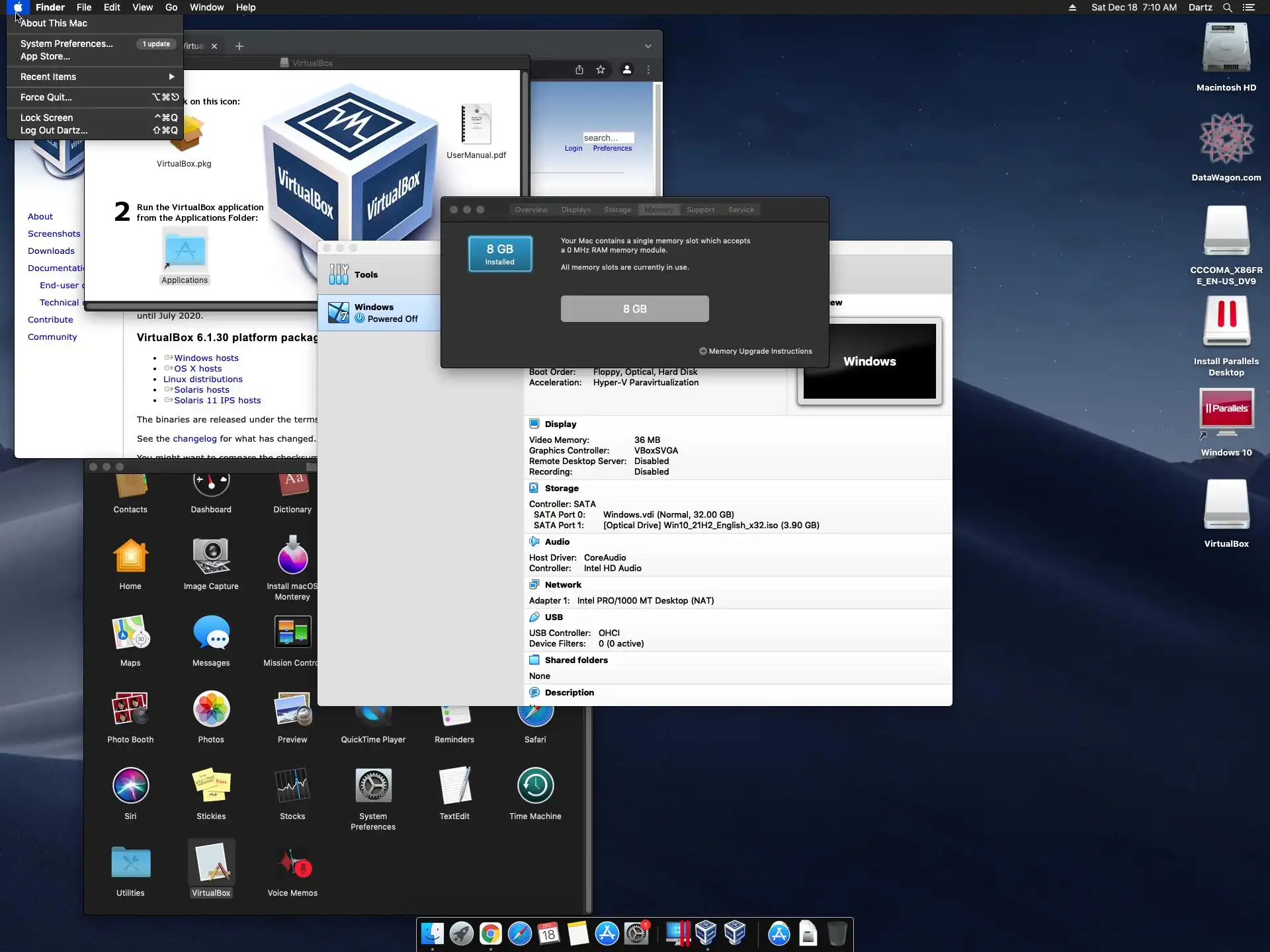The height and width of the screenshot is (952, 1270).
Task: Open Launchpad from the Dock
Action: [x=461, y=933]
